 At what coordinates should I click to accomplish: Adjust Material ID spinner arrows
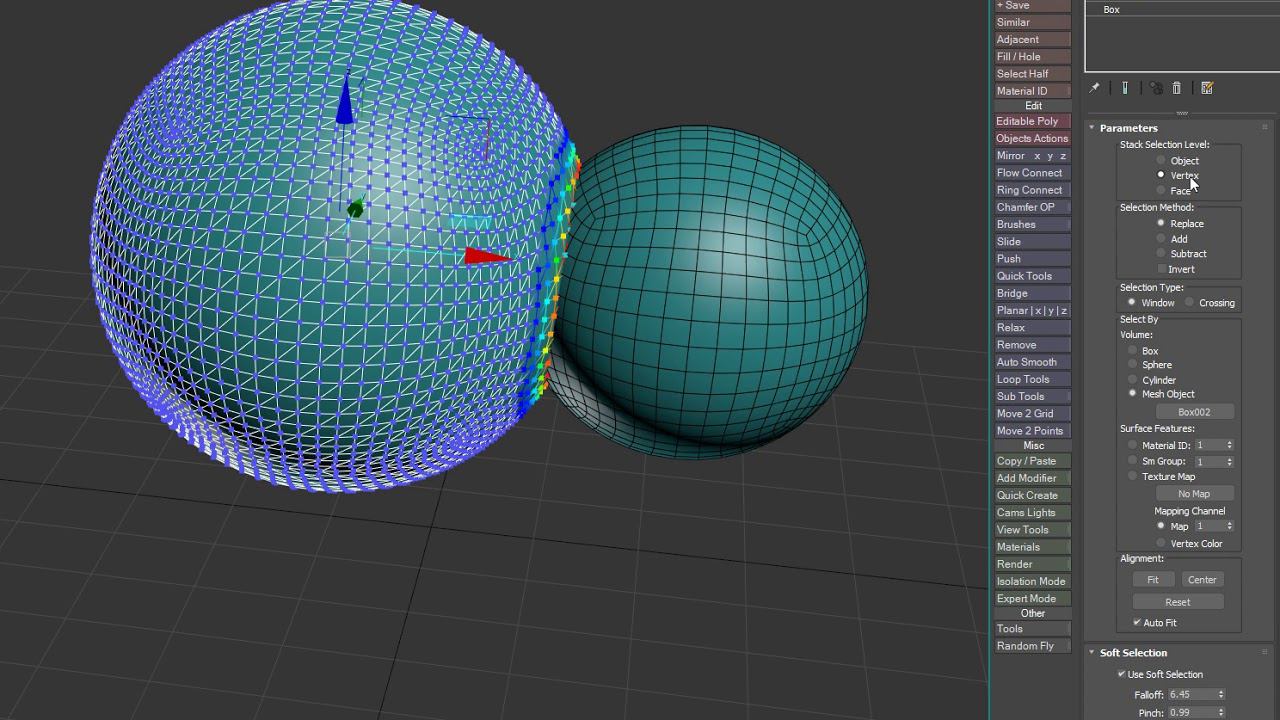coord(1229,445)
